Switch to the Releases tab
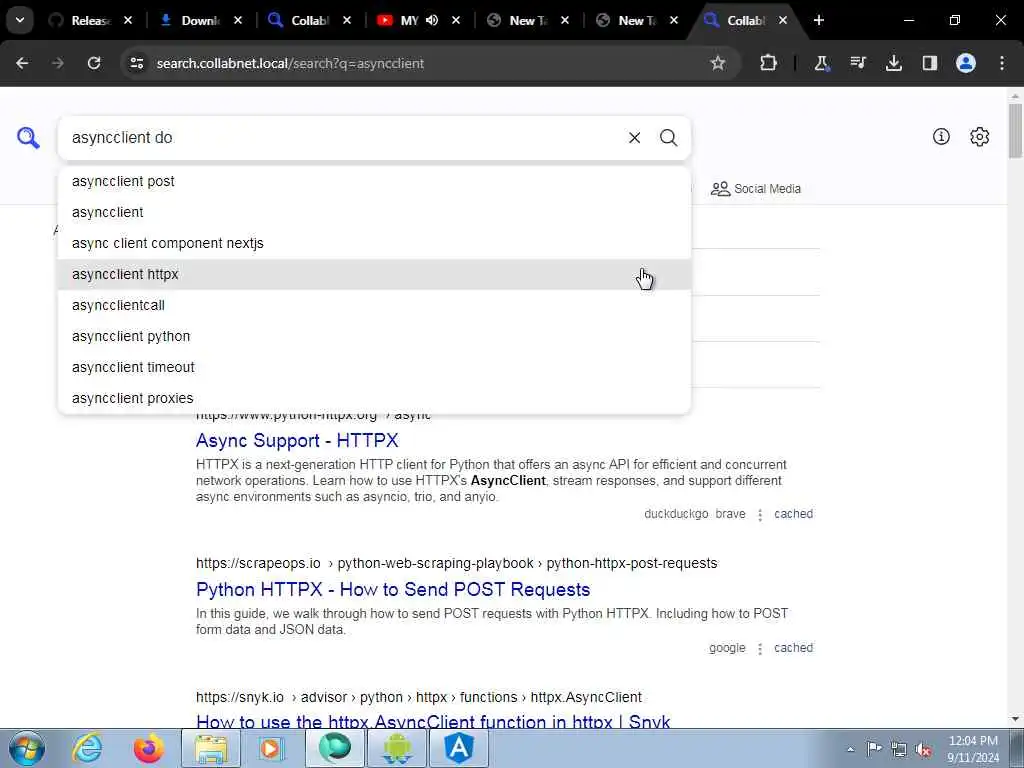This screenshot has height=768, width=1024. click(81, 20)
